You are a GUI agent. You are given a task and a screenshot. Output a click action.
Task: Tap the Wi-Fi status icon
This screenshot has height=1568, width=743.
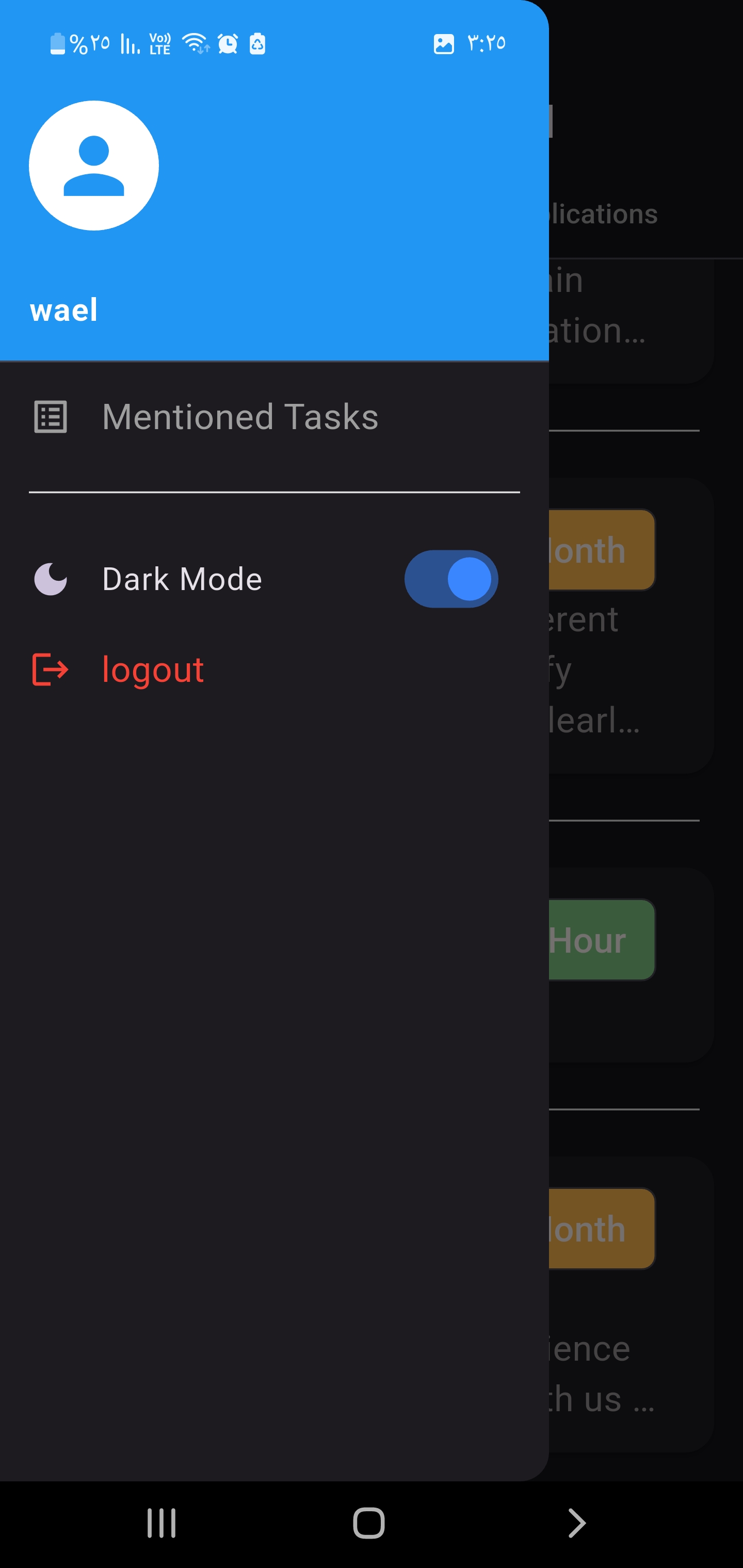coord(196,44)
